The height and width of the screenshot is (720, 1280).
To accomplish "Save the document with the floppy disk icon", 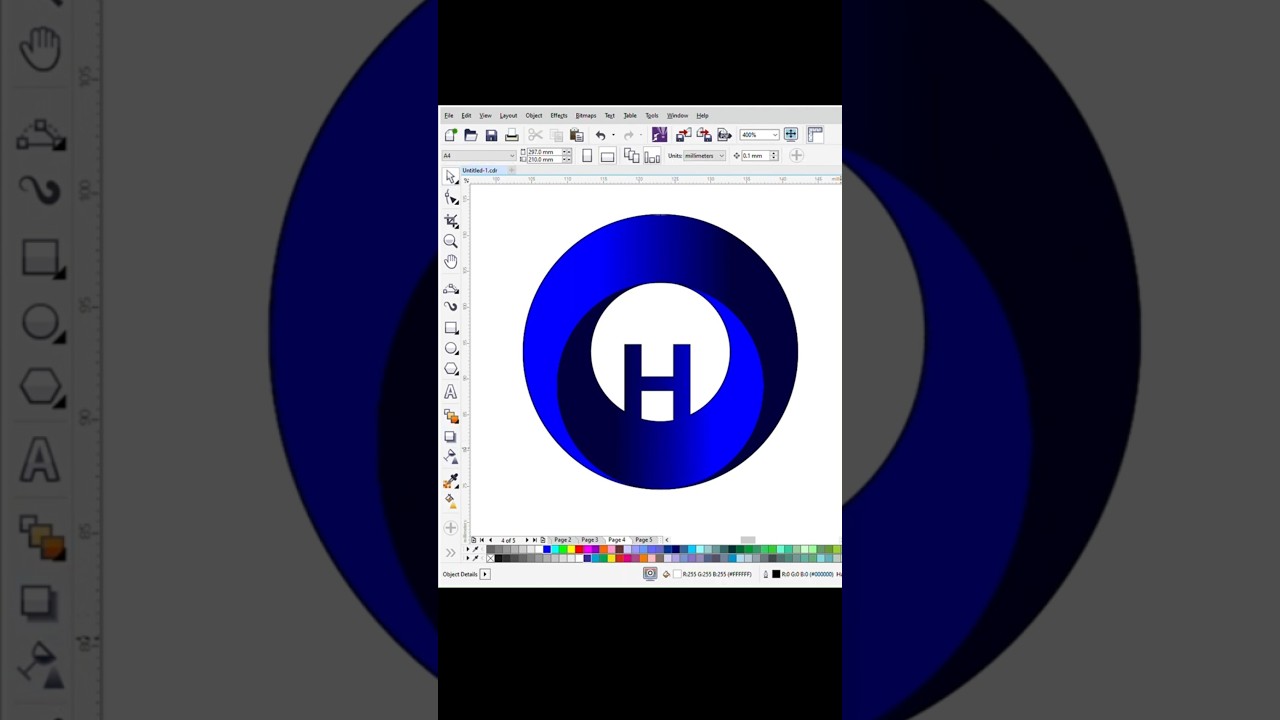I will tap(491, 135).
